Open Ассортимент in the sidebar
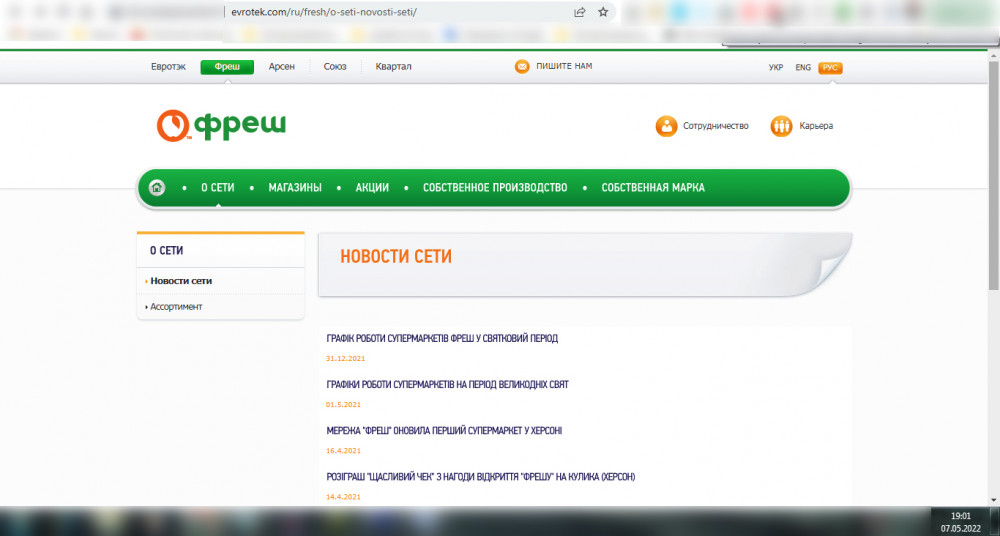The width and height of the screenshot is (1000, 536). tap(176, 307)
